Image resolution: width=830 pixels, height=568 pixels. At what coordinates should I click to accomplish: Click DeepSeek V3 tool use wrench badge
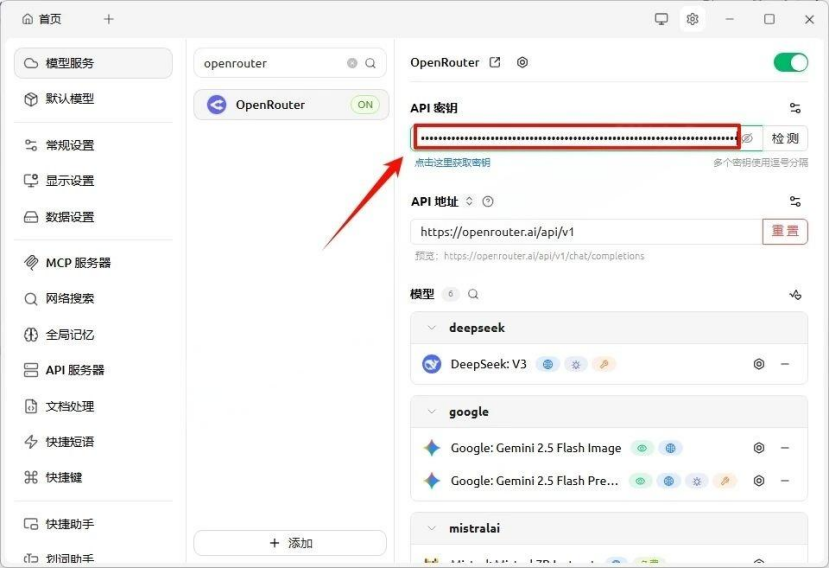point(604,364)
